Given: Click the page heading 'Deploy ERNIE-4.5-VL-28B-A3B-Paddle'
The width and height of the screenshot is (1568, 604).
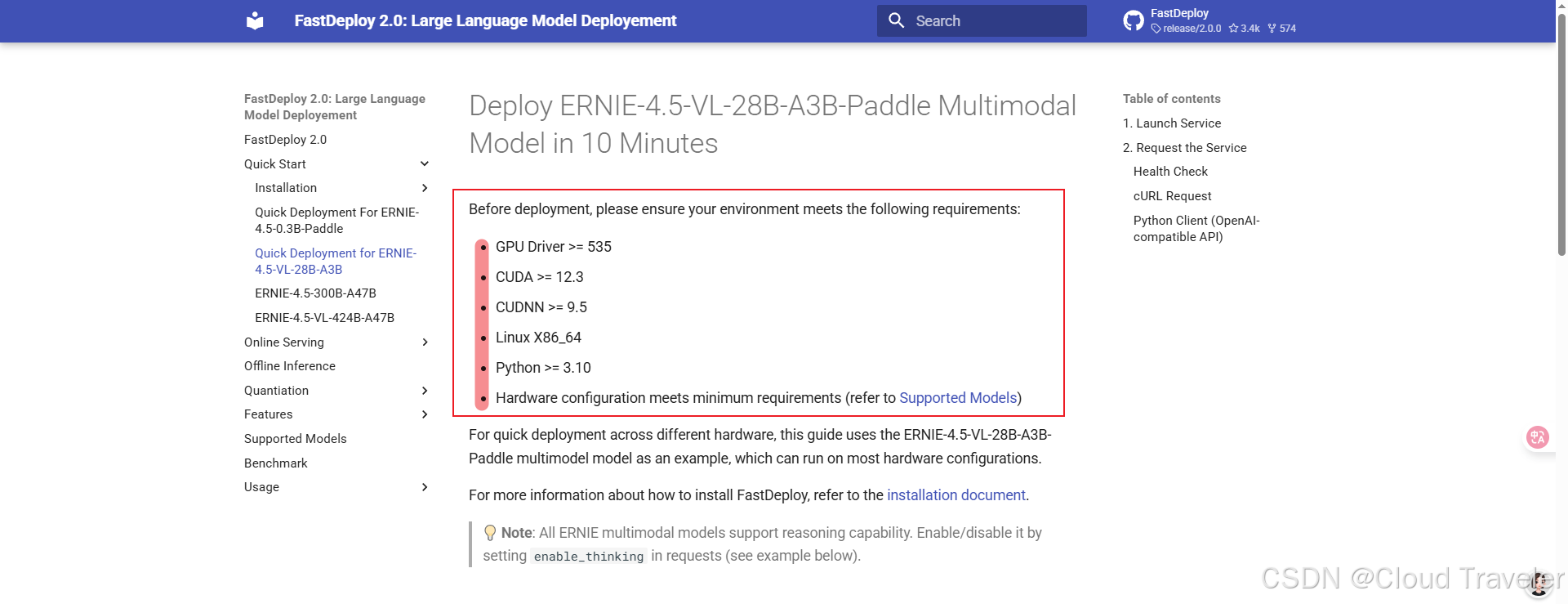Looking at the screenshot, I should (x=773, y=124).
